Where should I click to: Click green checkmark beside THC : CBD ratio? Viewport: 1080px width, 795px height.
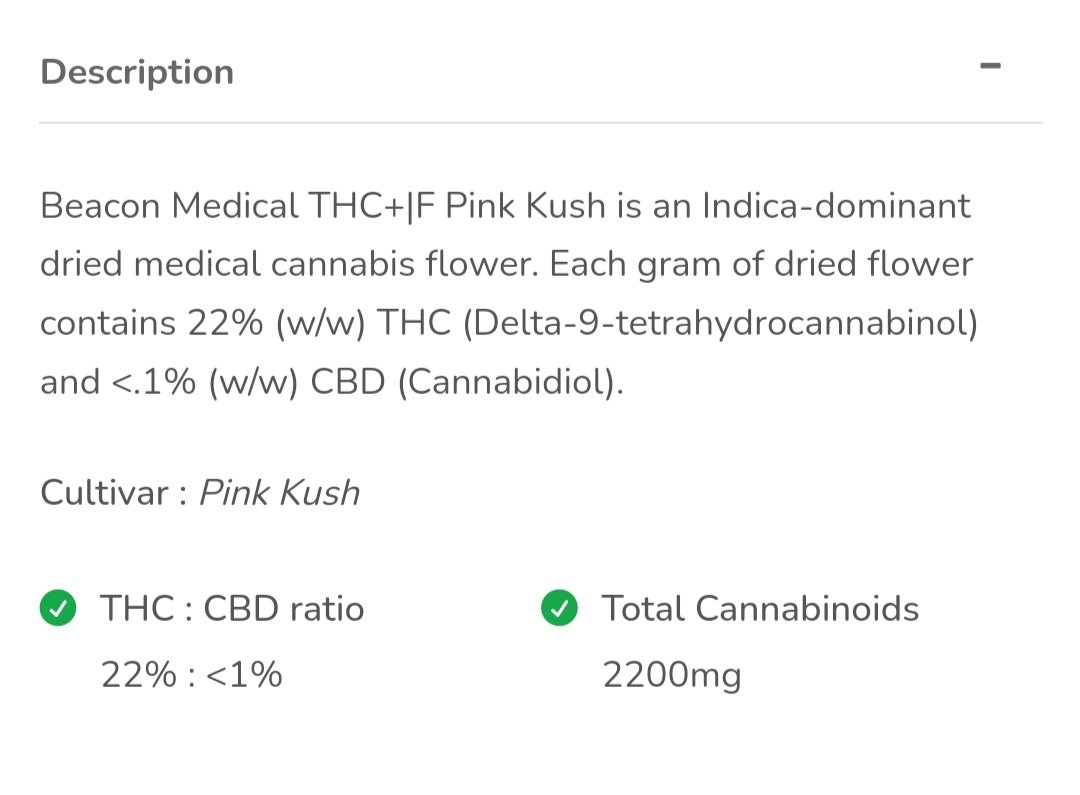point(58,608)
